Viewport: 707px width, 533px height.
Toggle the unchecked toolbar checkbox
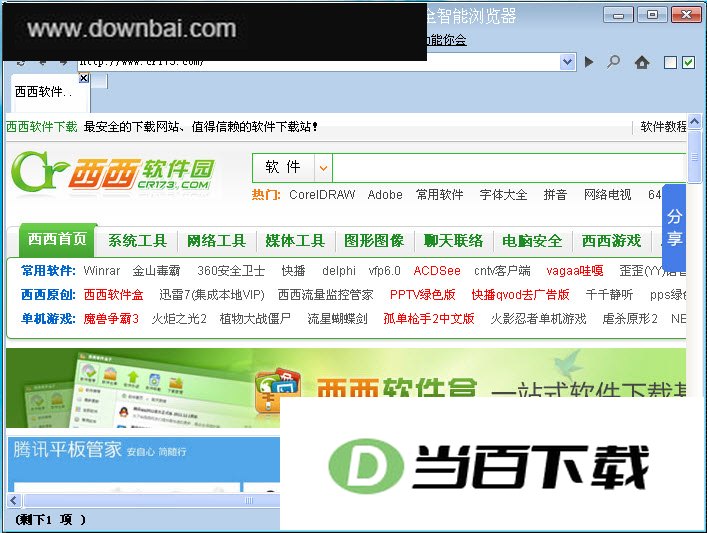670,62
